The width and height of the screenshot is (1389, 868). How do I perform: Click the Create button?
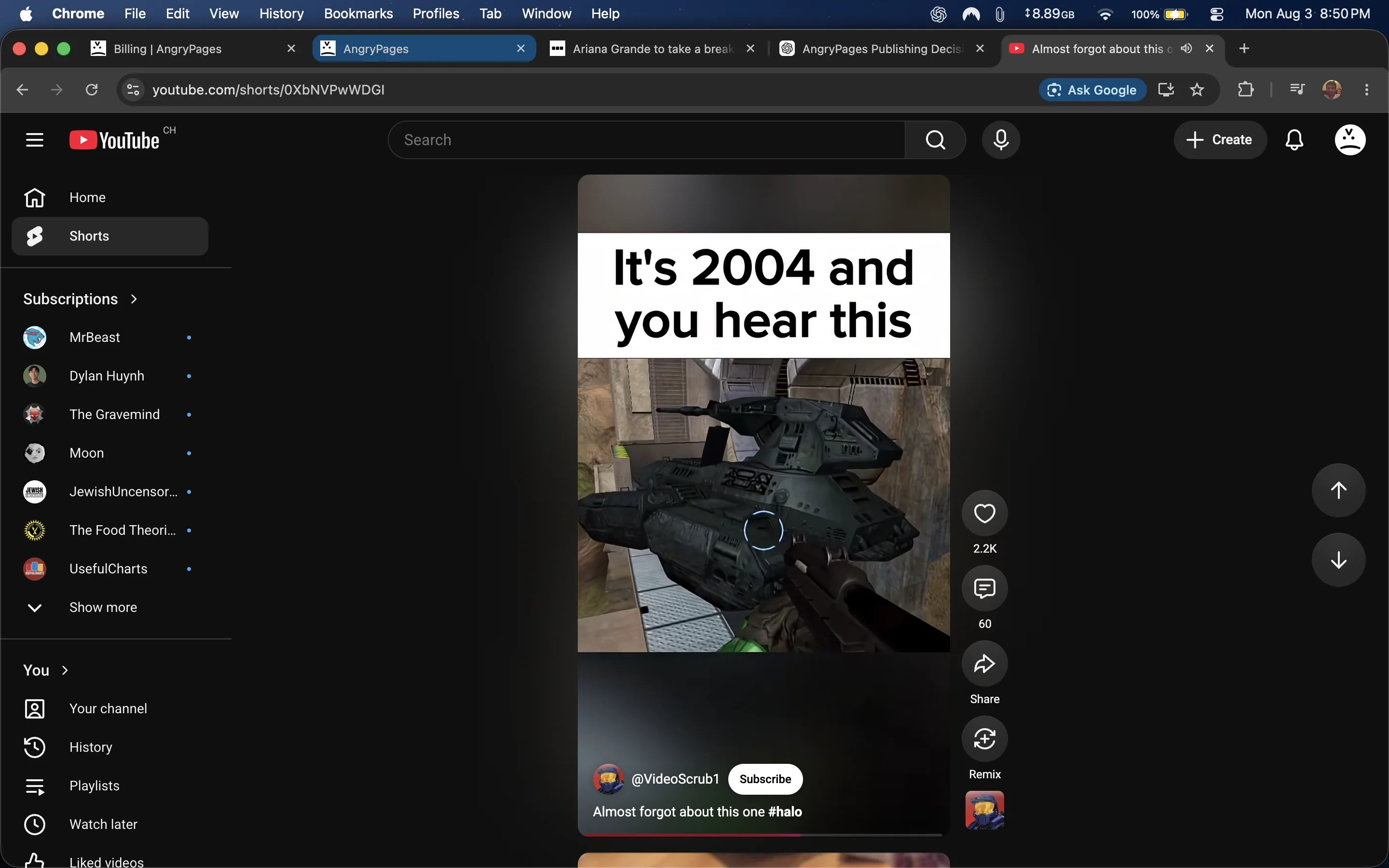click(1220, 139)
